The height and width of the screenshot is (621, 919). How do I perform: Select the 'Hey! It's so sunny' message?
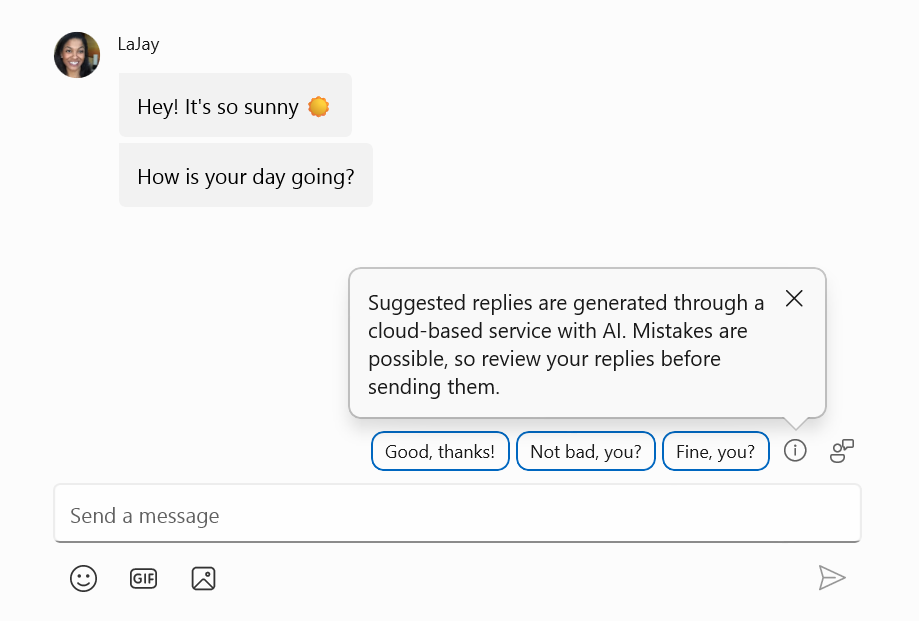(x=234, y=104)
